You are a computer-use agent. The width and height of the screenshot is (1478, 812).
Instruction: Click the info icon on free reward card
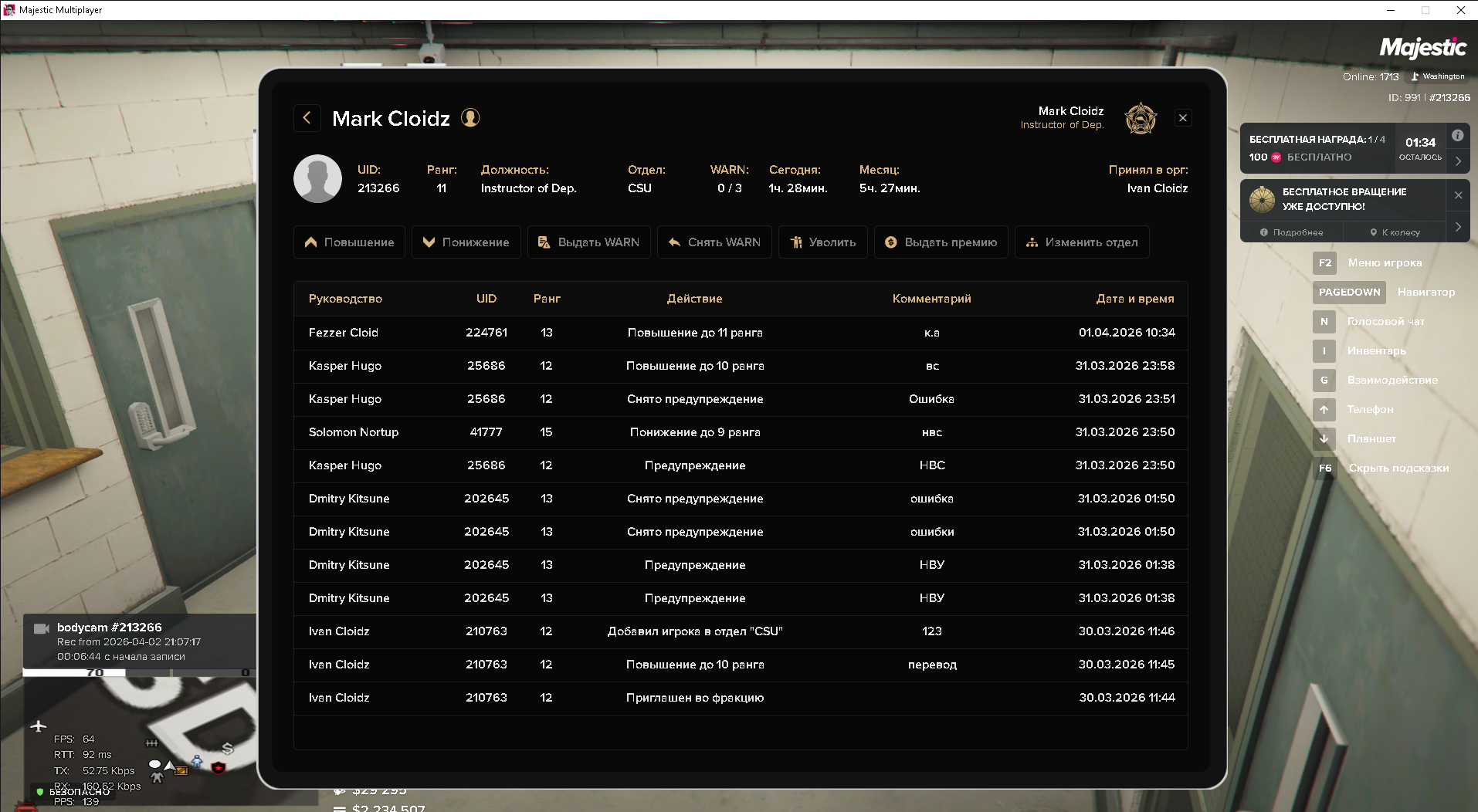(x=1457, y=136)
